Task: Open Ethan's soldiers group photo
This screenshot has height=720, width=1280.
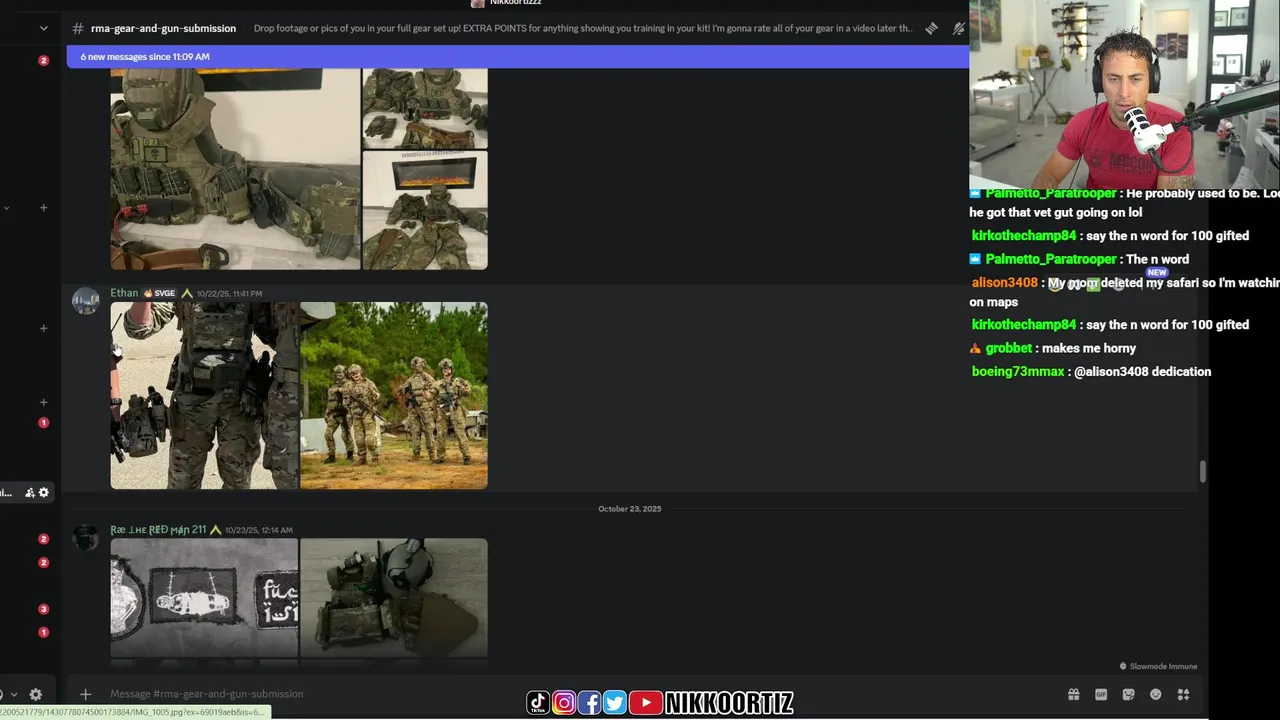Action: (394, 396)
